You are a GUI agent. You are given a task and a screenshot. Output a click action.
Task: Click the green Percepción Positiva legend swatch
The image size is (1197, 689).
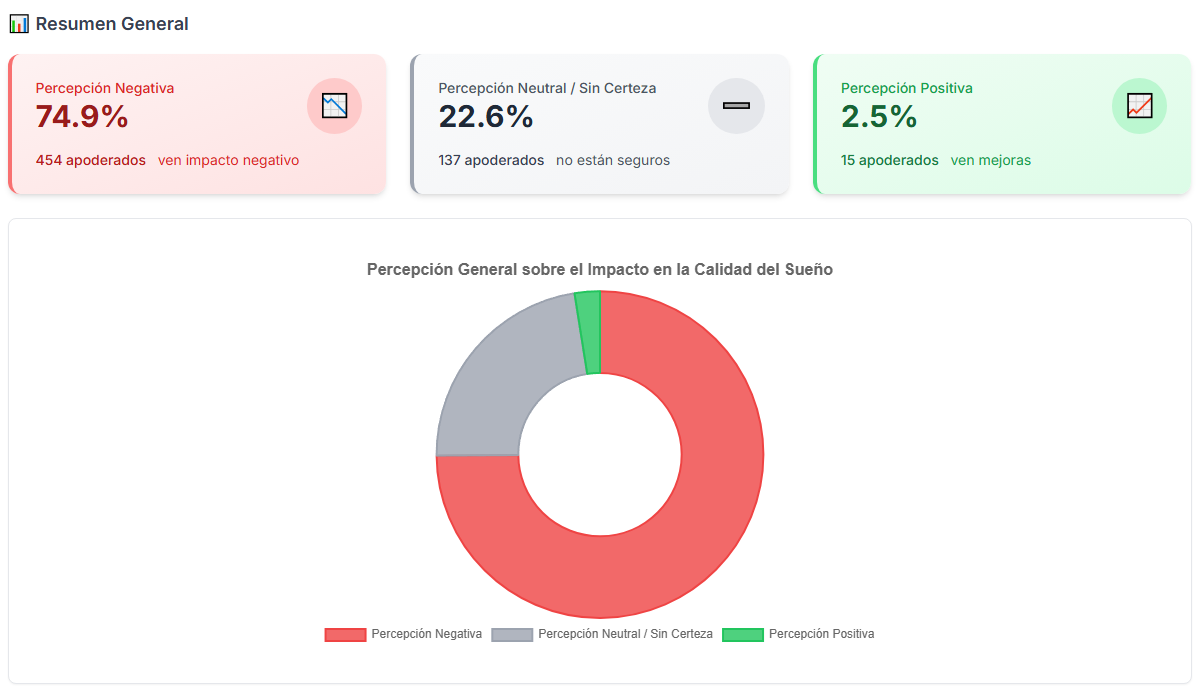pyautogui.click(x=743, y=635)
